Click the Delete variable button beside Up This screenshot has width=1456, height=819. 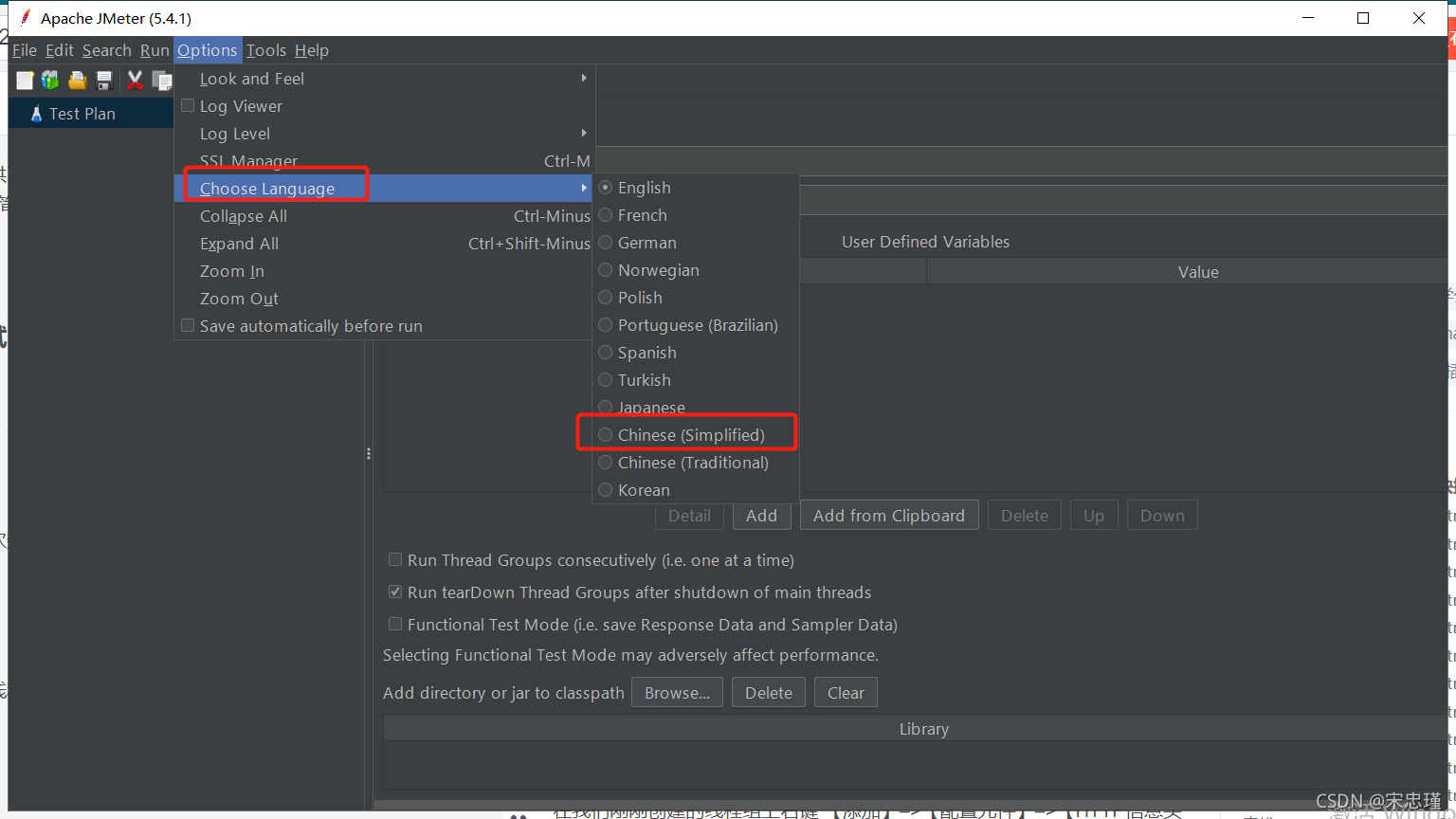click(1025, 516)
